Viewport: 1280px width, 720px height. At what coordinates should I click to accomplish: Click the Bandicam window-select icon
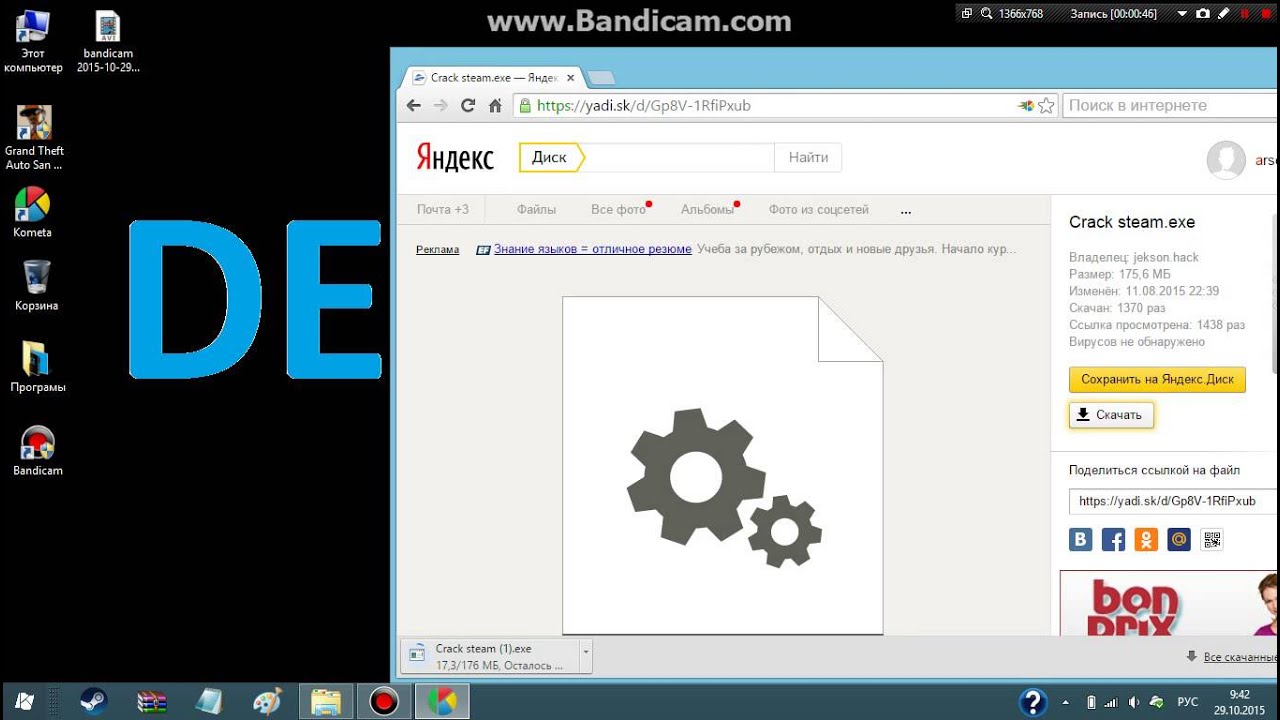pyautogui.click(x=966, y=14)
